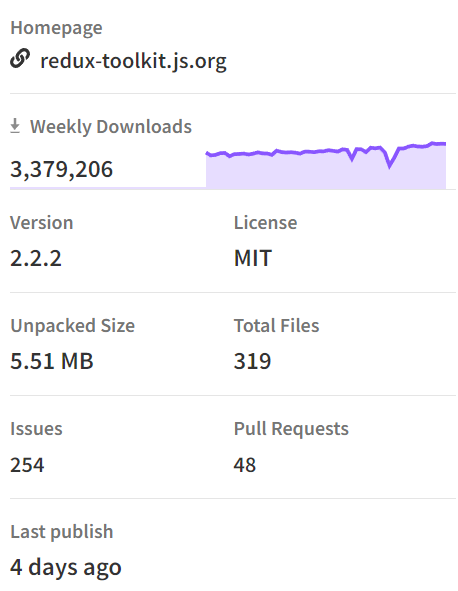Click the '4 days ago' last publish value
Image resolution: width=458 pixels, height=591 pixels.
coord(66,568)
